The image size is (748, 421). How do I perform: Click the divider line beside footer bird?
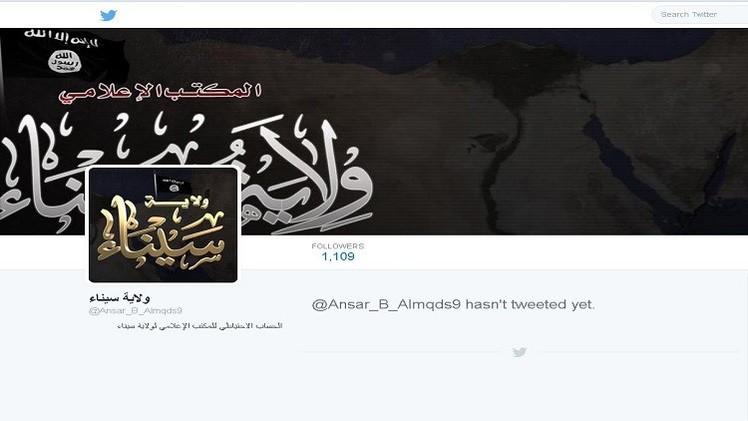(x=405, y=352)
